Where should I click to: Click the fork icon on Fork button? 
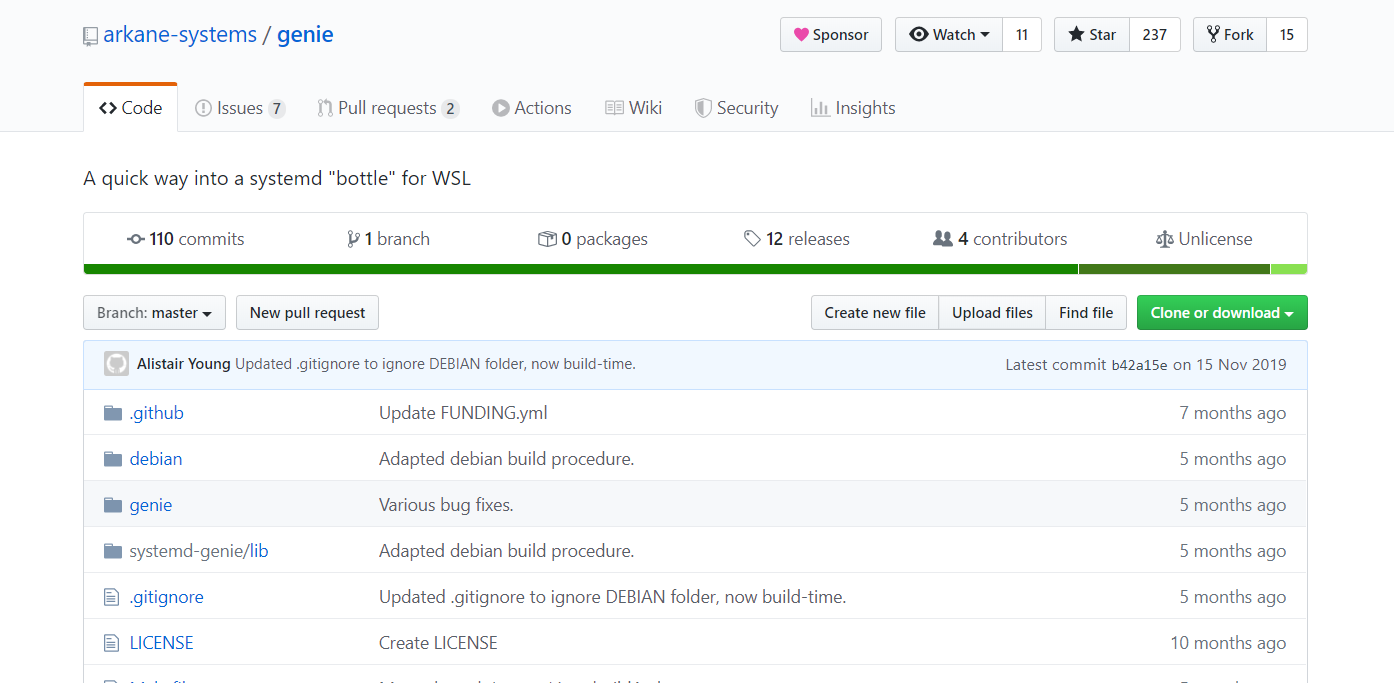click(x=1214, y=35)
